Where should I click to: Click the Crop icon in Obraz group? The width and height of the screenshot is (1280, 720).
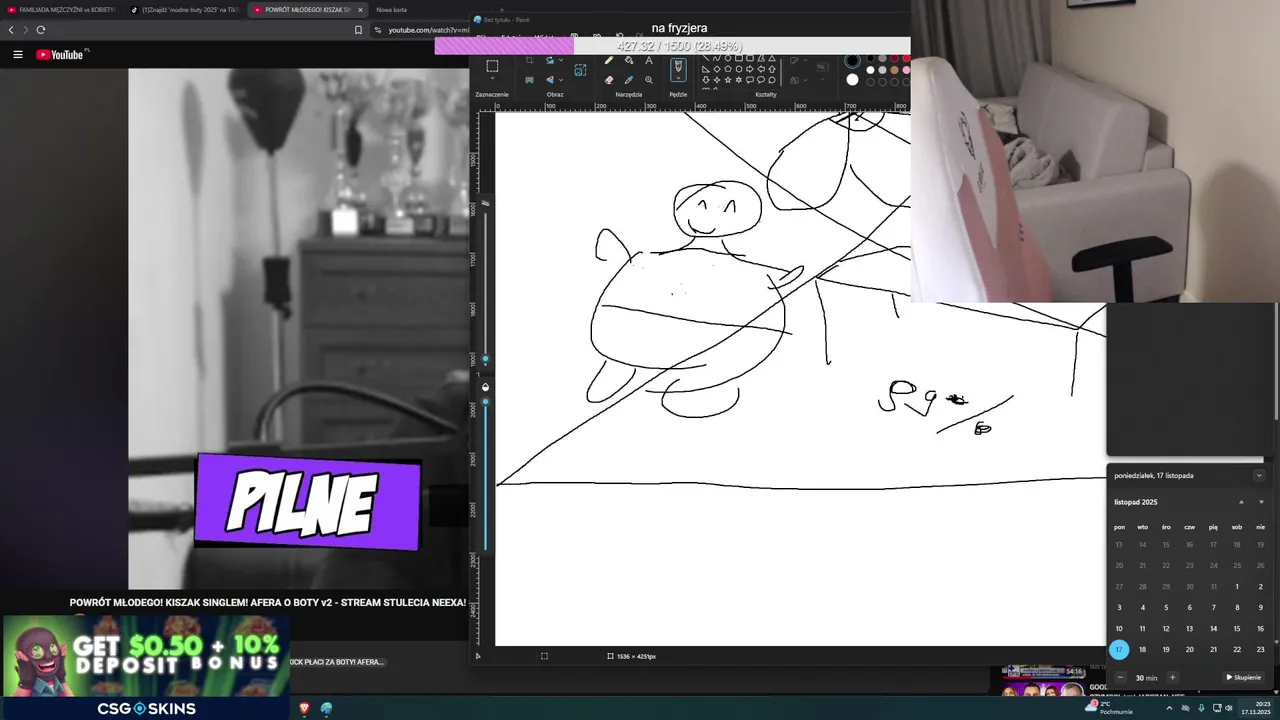(x=529, y=61)
